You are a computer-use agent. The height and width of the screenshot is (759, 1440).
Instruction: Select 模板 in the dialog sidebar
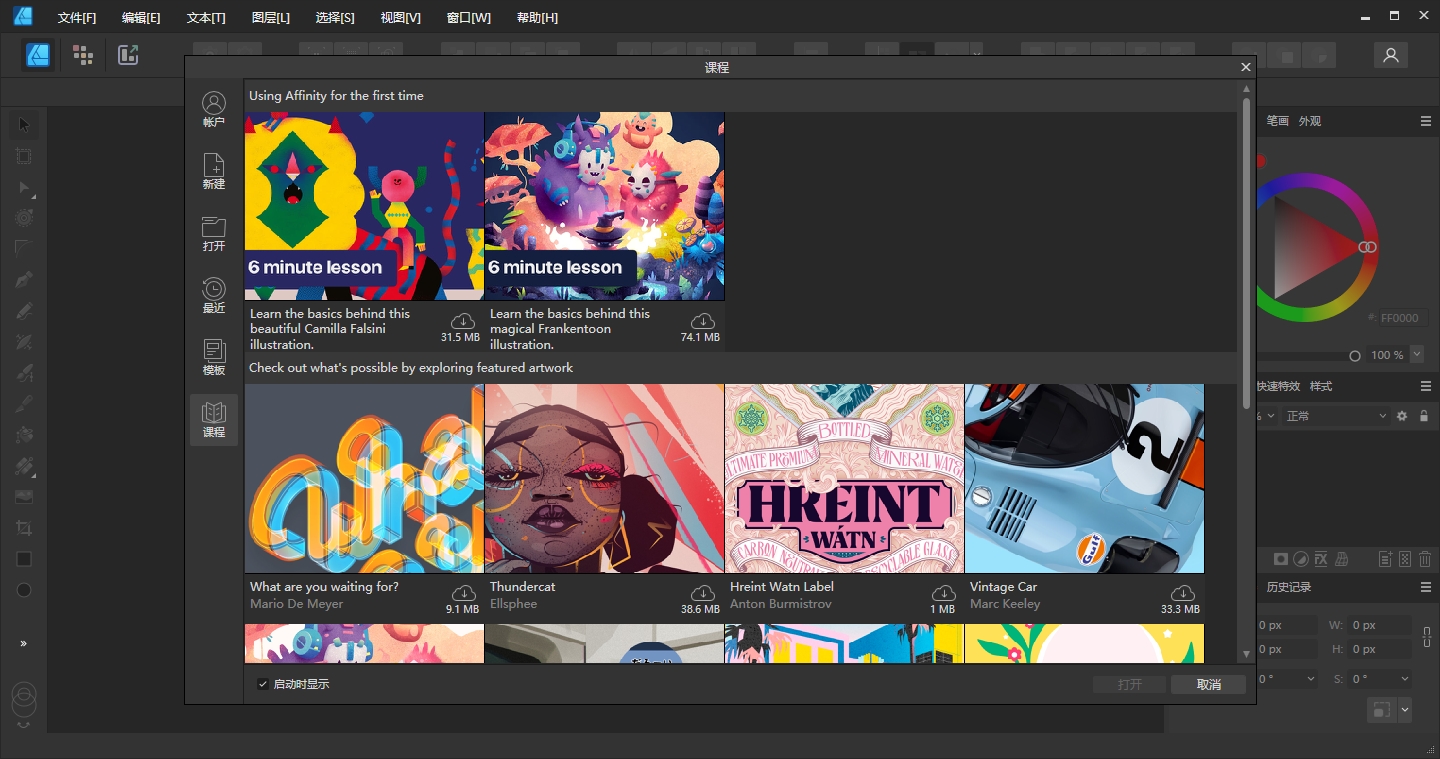coord(213,359)
